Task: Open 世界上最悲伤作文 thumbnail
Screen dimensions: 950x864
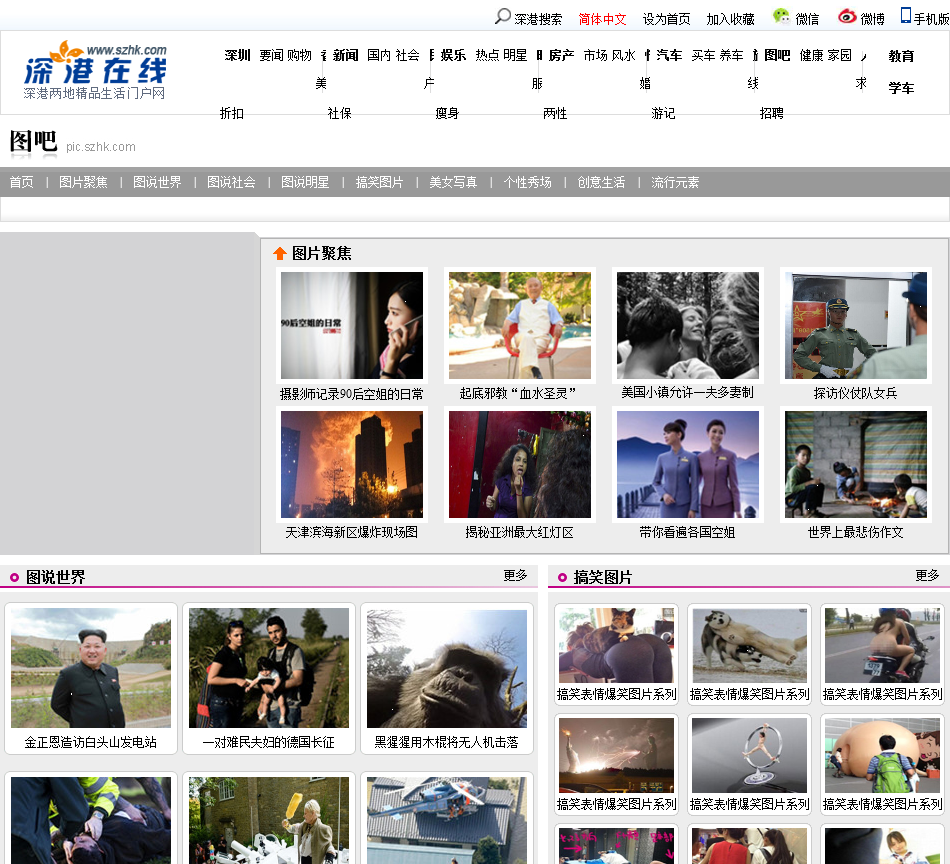Action: (855, 465)
